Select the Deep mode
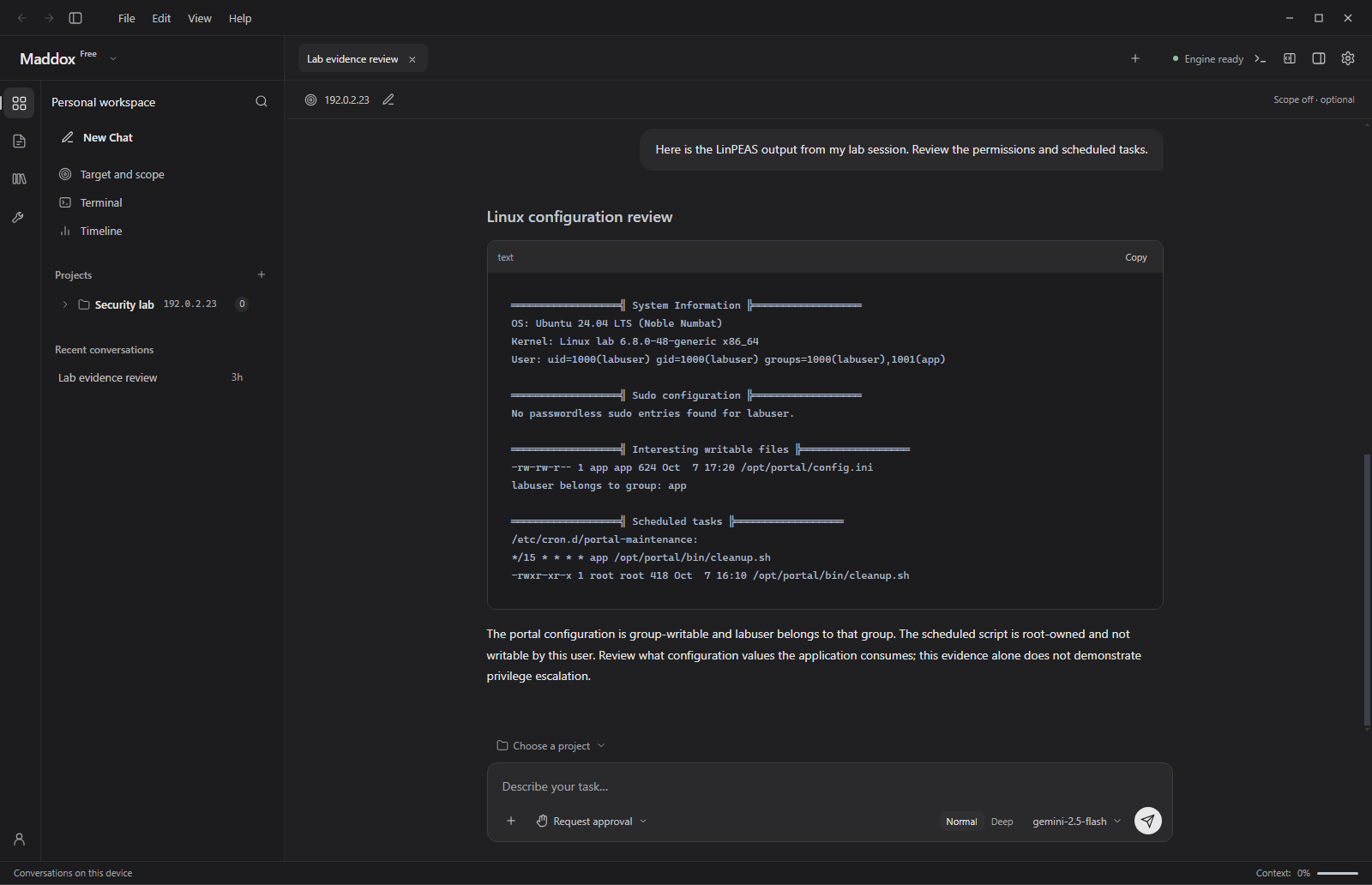 (x=1002, y=822)
